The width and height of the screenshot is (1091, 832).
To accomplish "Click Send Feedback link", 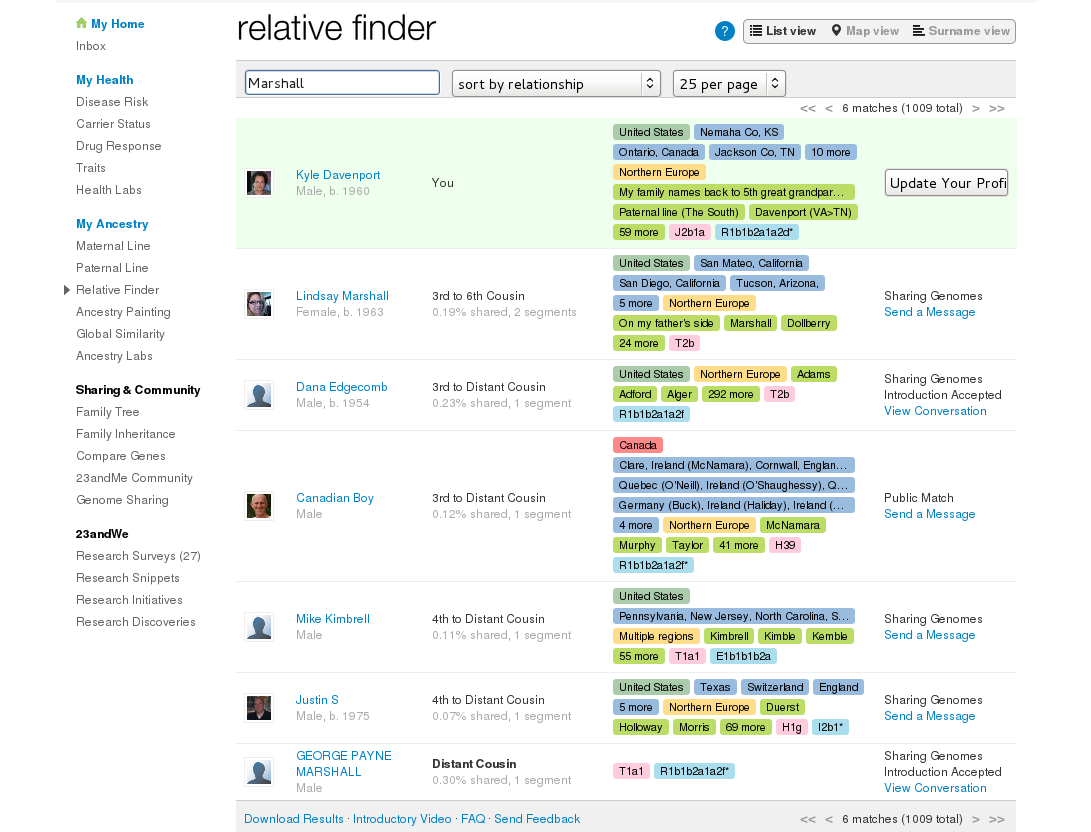I will [537, 819].
